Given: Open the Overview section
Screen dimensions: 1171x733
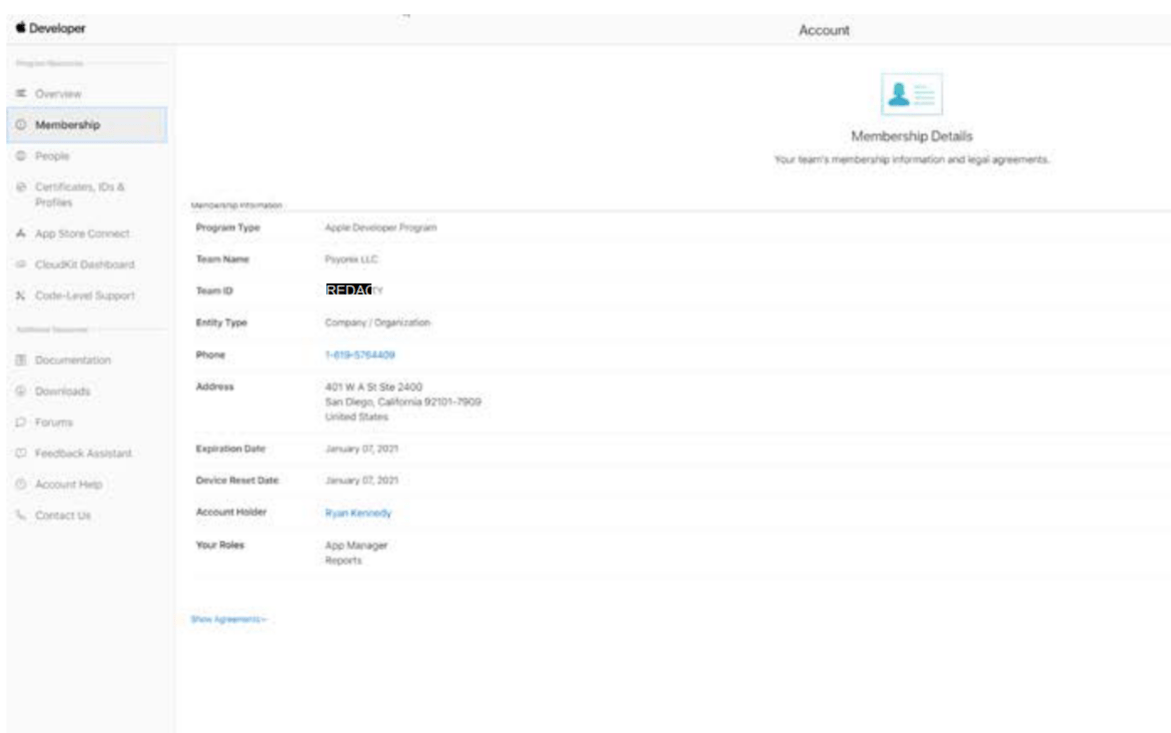Looking at the screenshot, I should [x=58, y=94].
